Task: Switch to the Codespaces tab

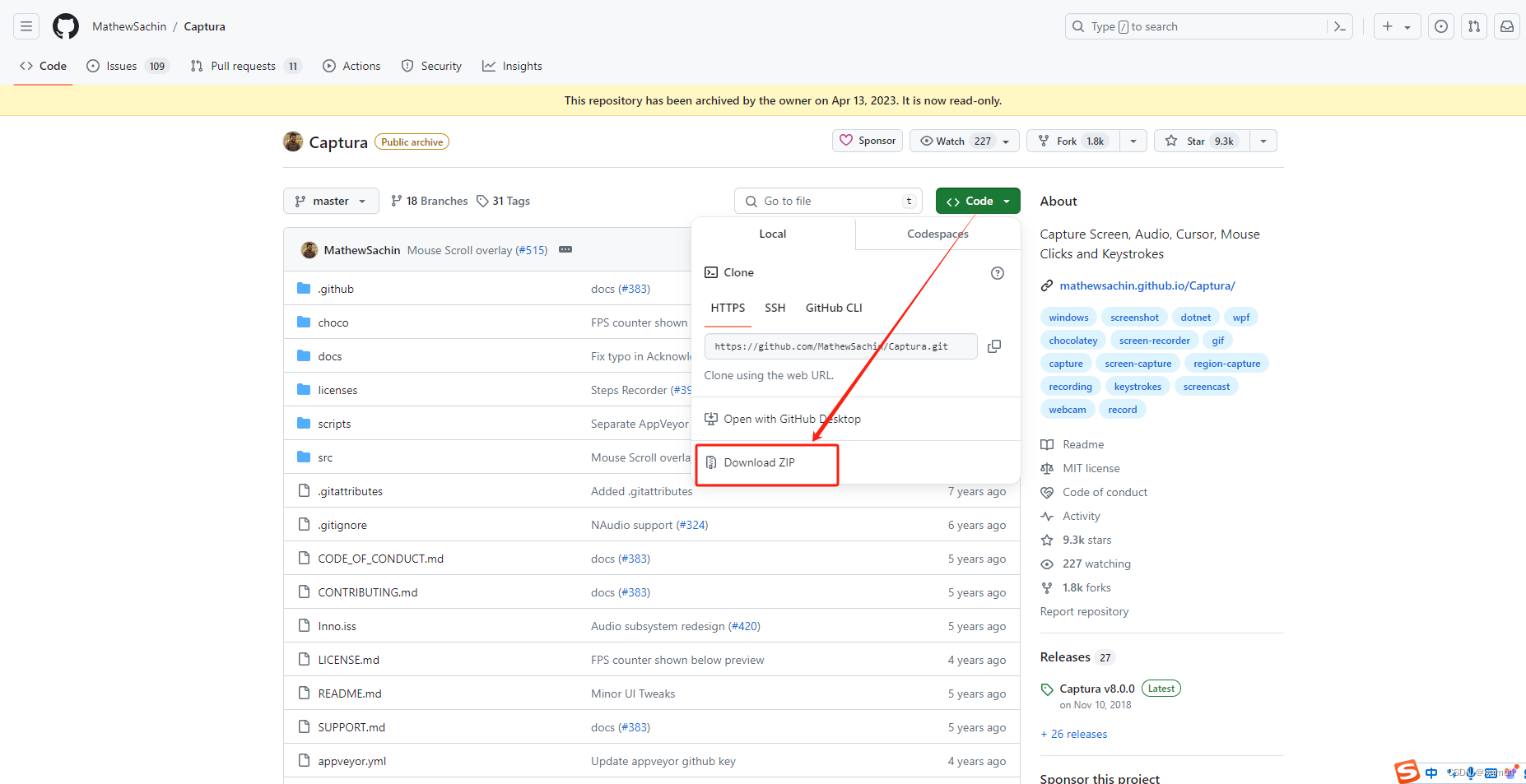Action: coord(937,234)
